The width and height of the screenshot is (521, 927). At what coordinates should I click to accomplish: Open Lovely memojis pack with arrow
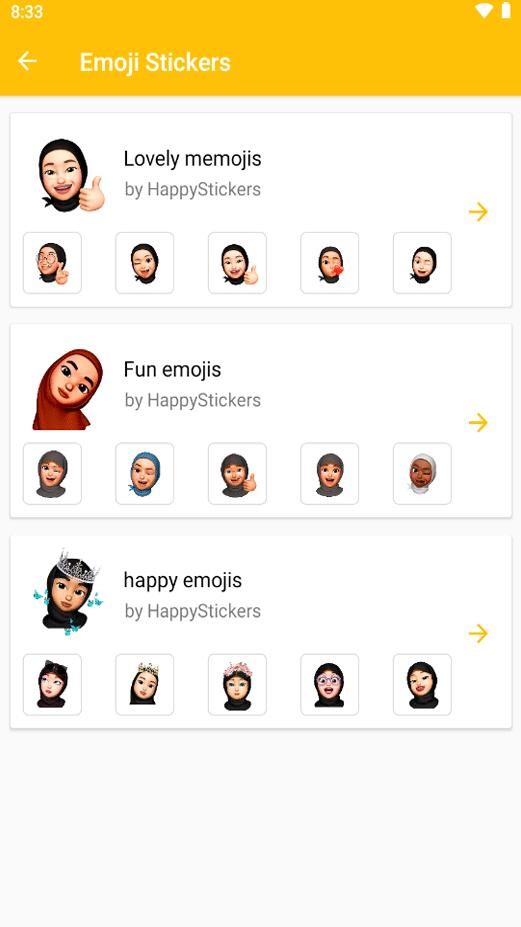tap(478, 212)
